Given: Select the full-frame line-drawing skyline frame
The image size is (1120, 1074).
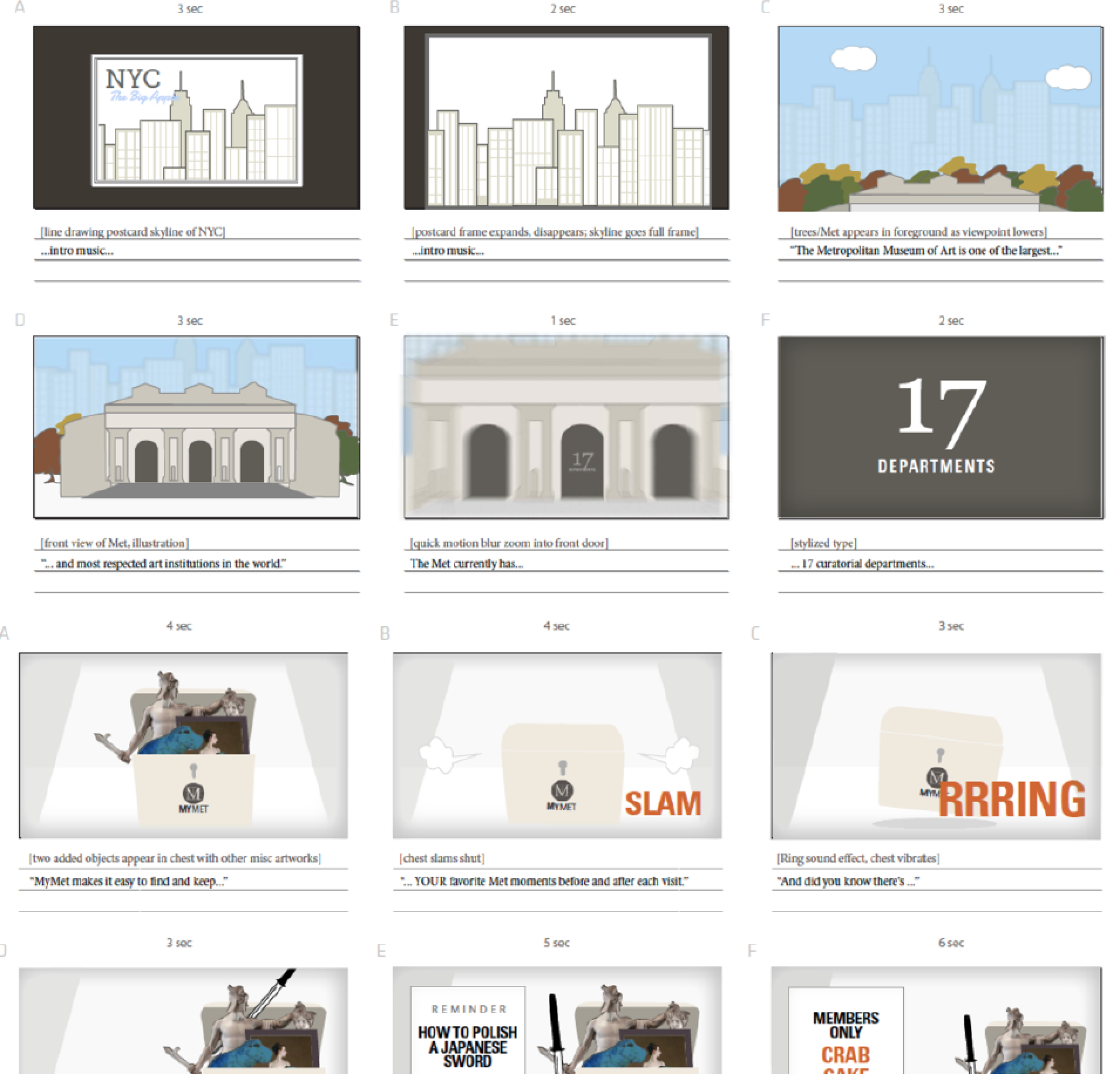Looking at the screenshot, I should (566, 117).
